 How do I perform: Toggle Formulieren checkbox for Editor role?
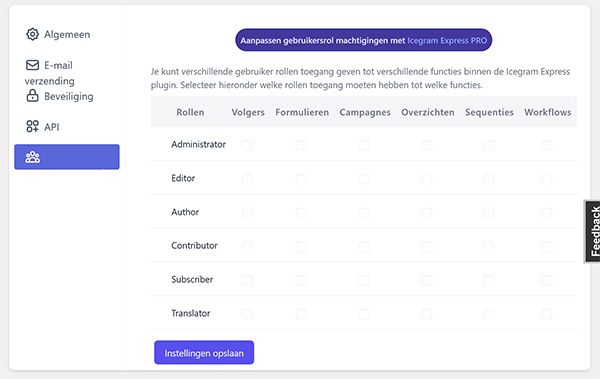tap(301, 179)
